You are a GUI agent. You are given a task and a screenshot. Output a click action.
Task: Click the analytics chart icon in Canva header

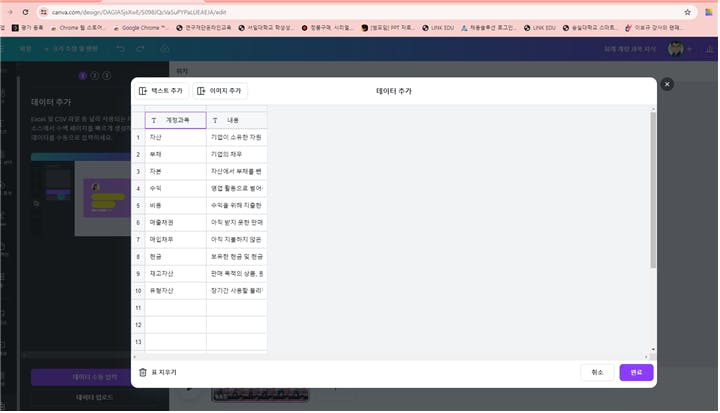coord(709,49)
